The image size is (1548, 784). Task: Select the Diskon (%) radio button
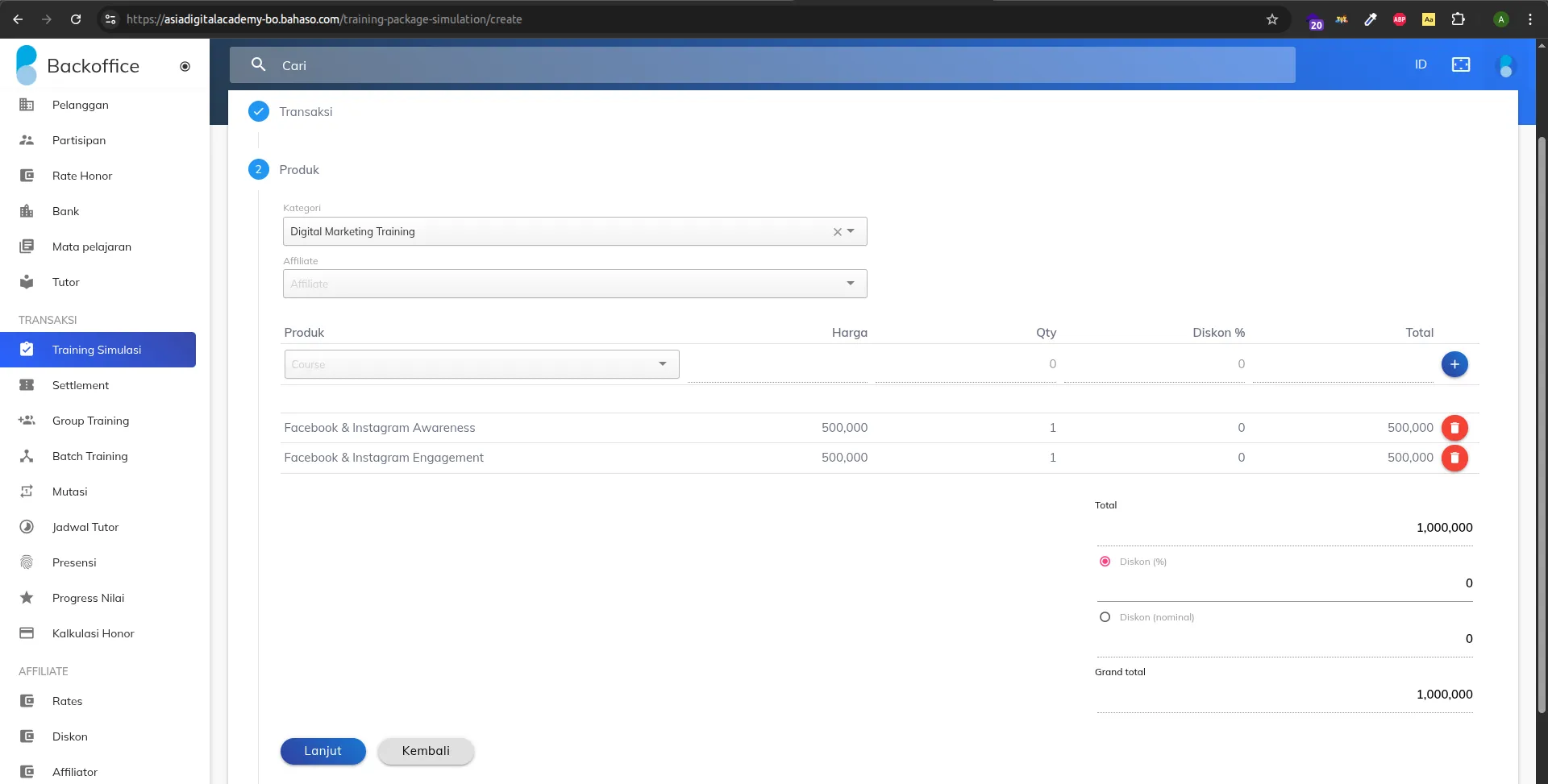pos(1105,562)
